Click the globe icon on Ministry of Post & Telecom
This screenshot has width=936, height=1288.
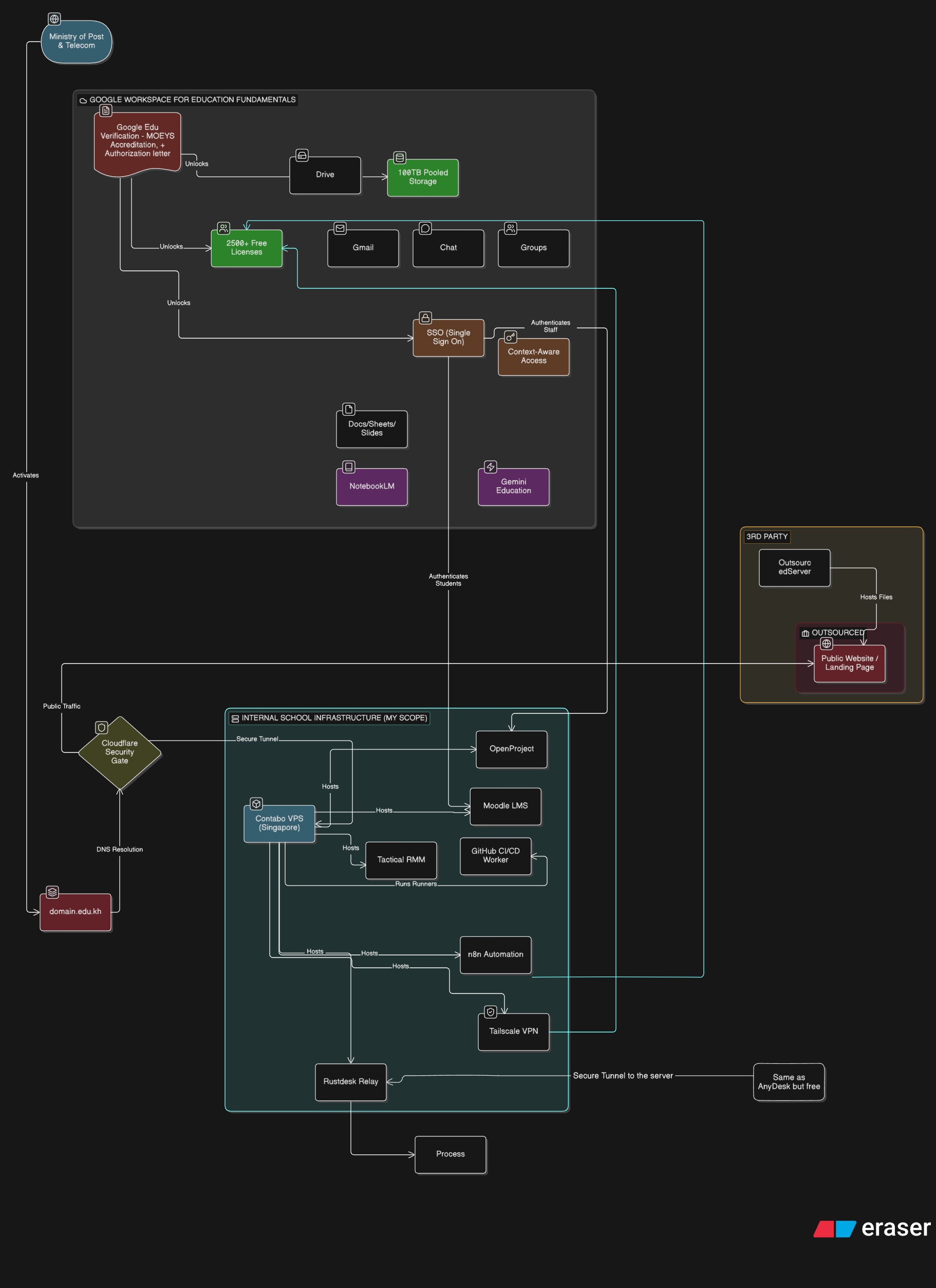[x=54, y=19]
